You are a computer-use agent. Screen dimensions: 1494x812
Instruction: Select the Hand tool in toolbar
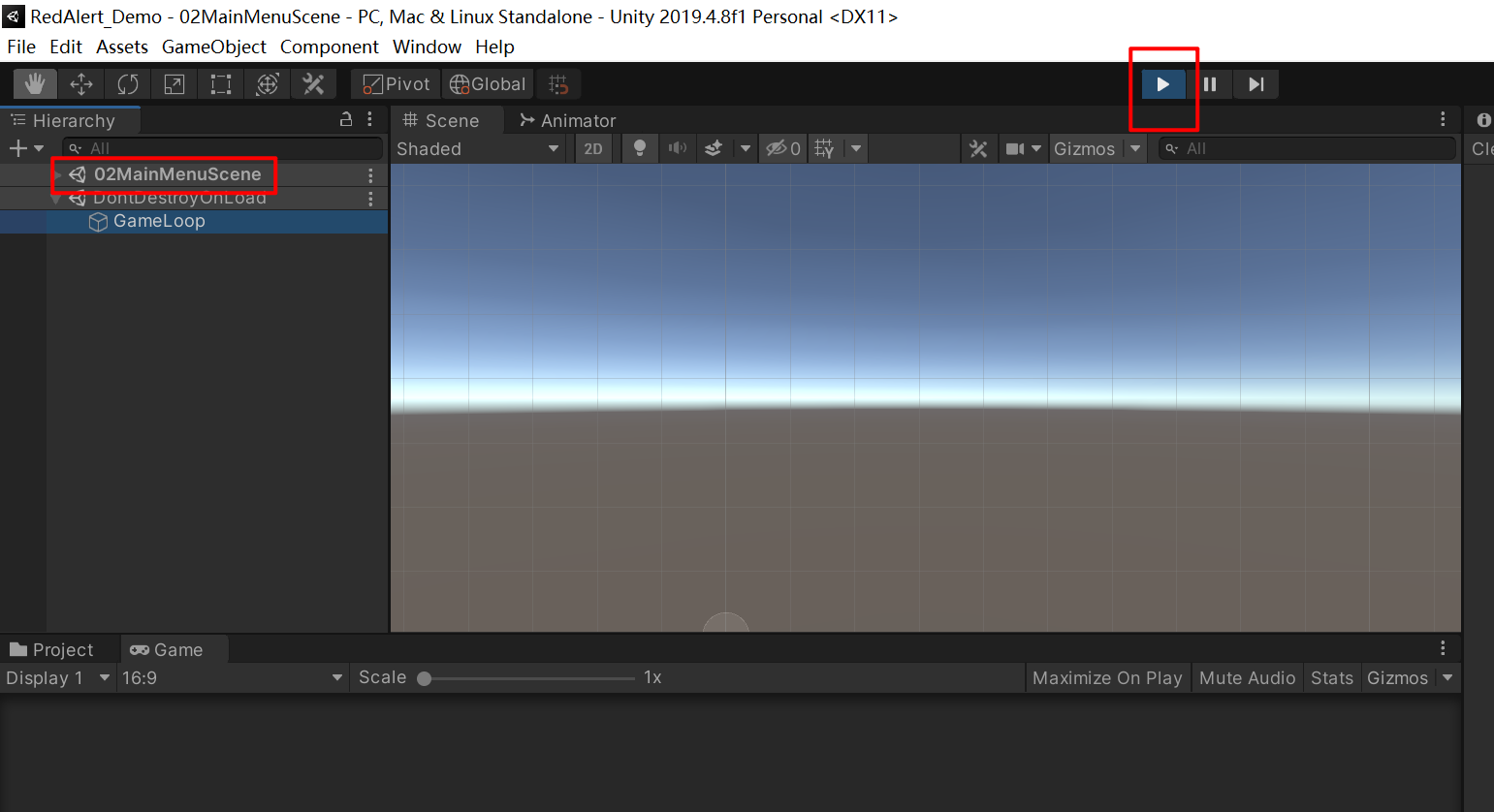point(35,84)
